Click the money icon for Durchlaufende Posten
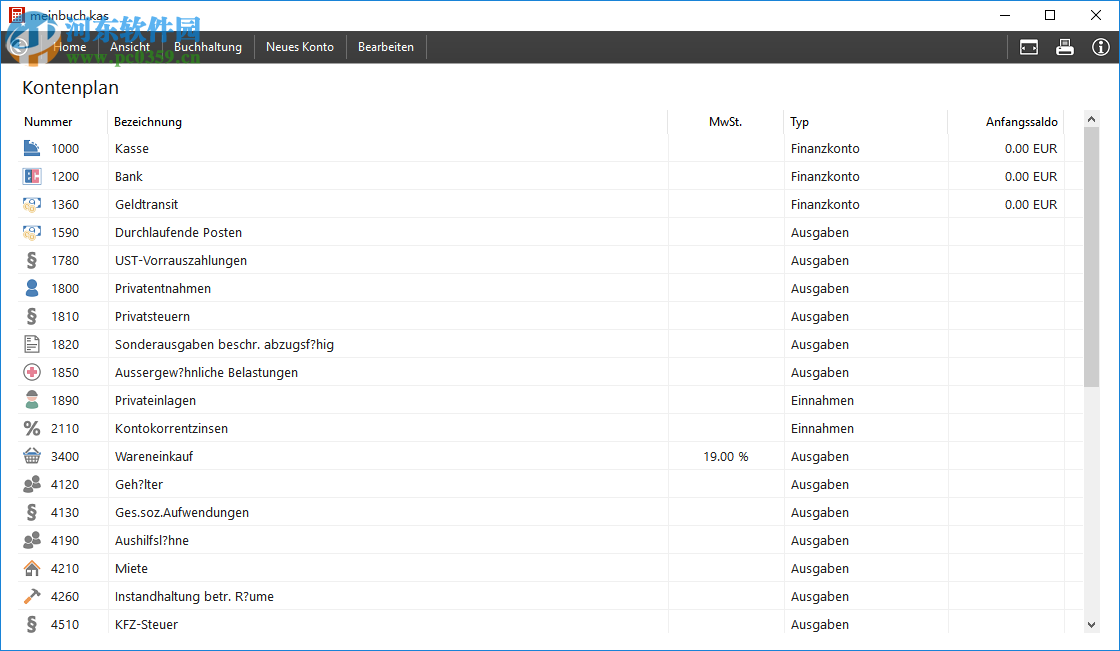Screen dimensions: 1120x651 [x=31, y=232]
